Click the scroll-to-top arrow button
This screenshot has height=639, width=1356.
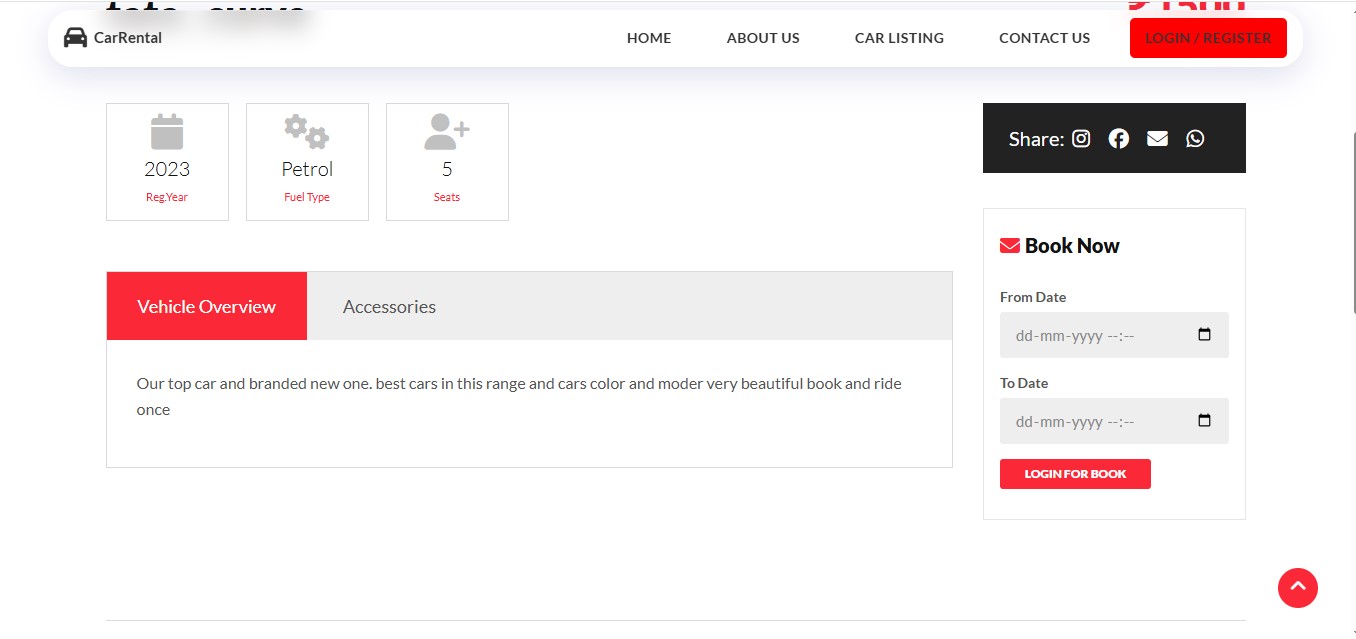tap(1297, 587)
